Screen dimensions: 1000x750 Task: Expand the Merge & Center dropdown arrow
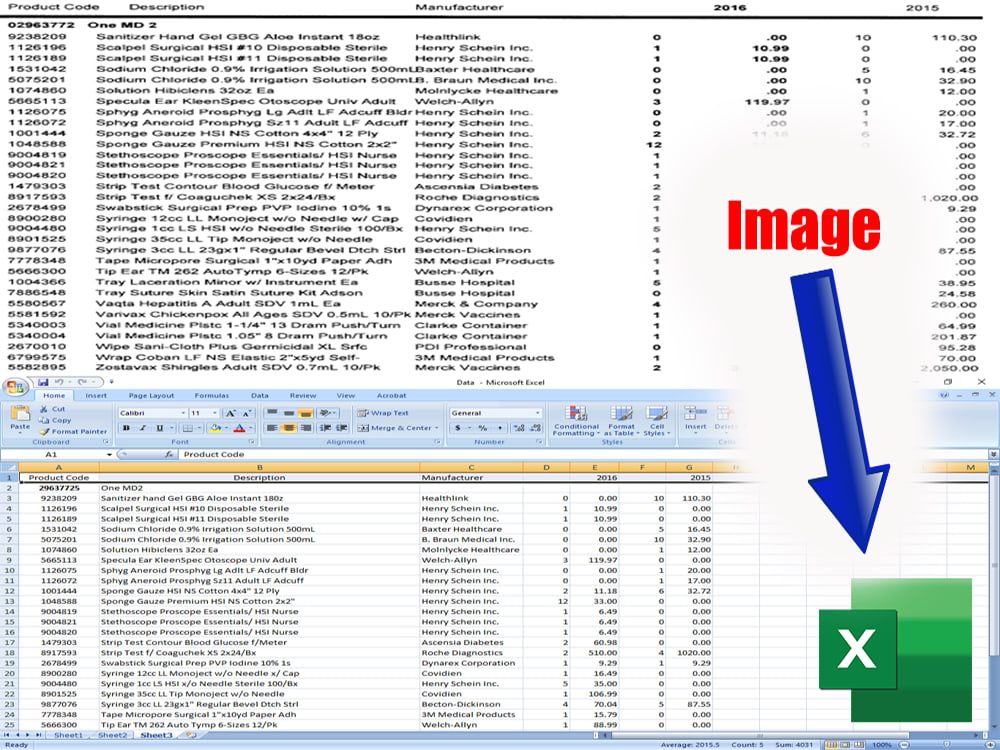pyautogui.click(x=436, y=428)
